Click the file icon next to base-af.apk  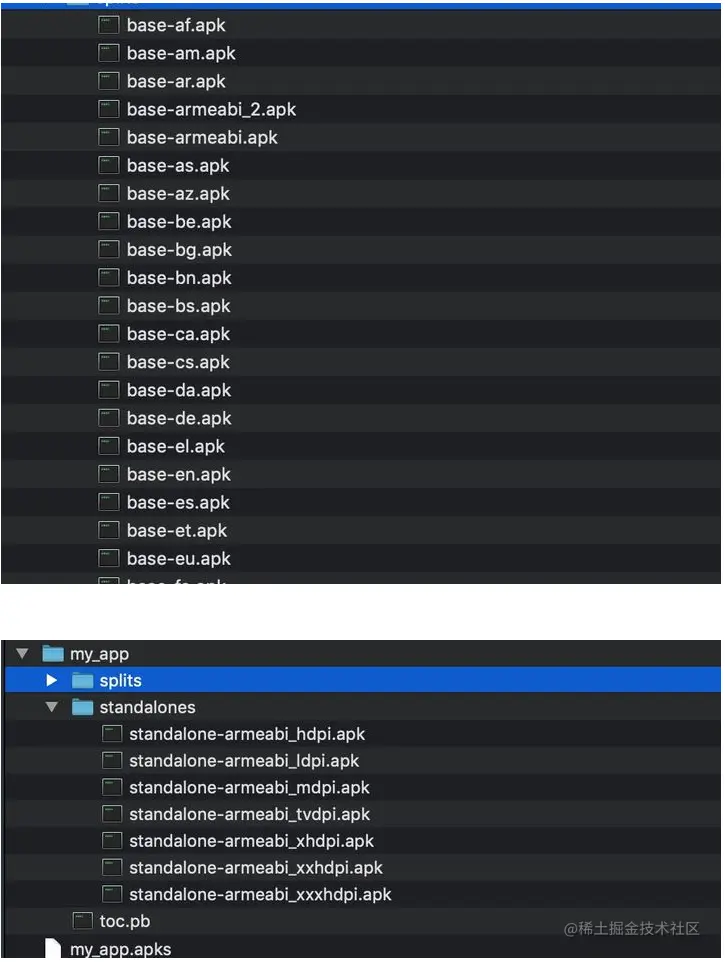click(108, 25)
